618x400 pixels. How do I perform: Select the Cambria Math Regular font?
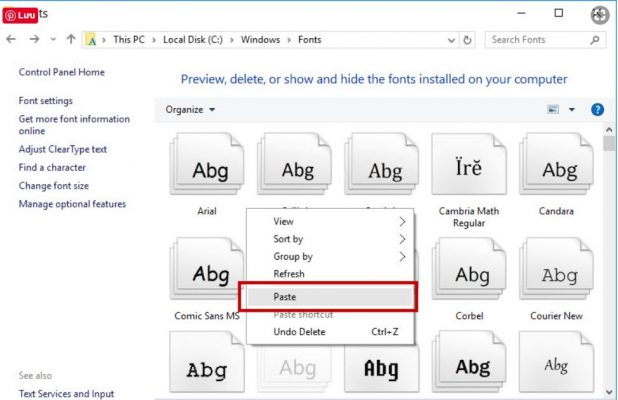[x=469, y=180]
